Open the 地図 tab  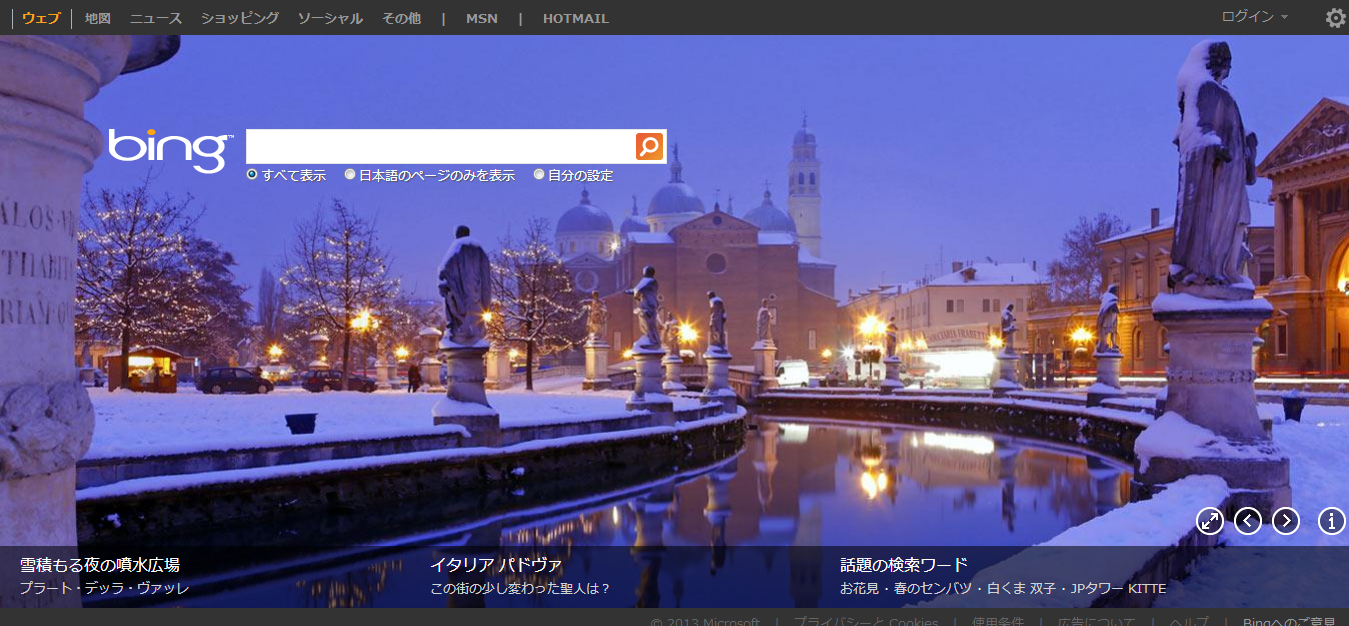98,18
